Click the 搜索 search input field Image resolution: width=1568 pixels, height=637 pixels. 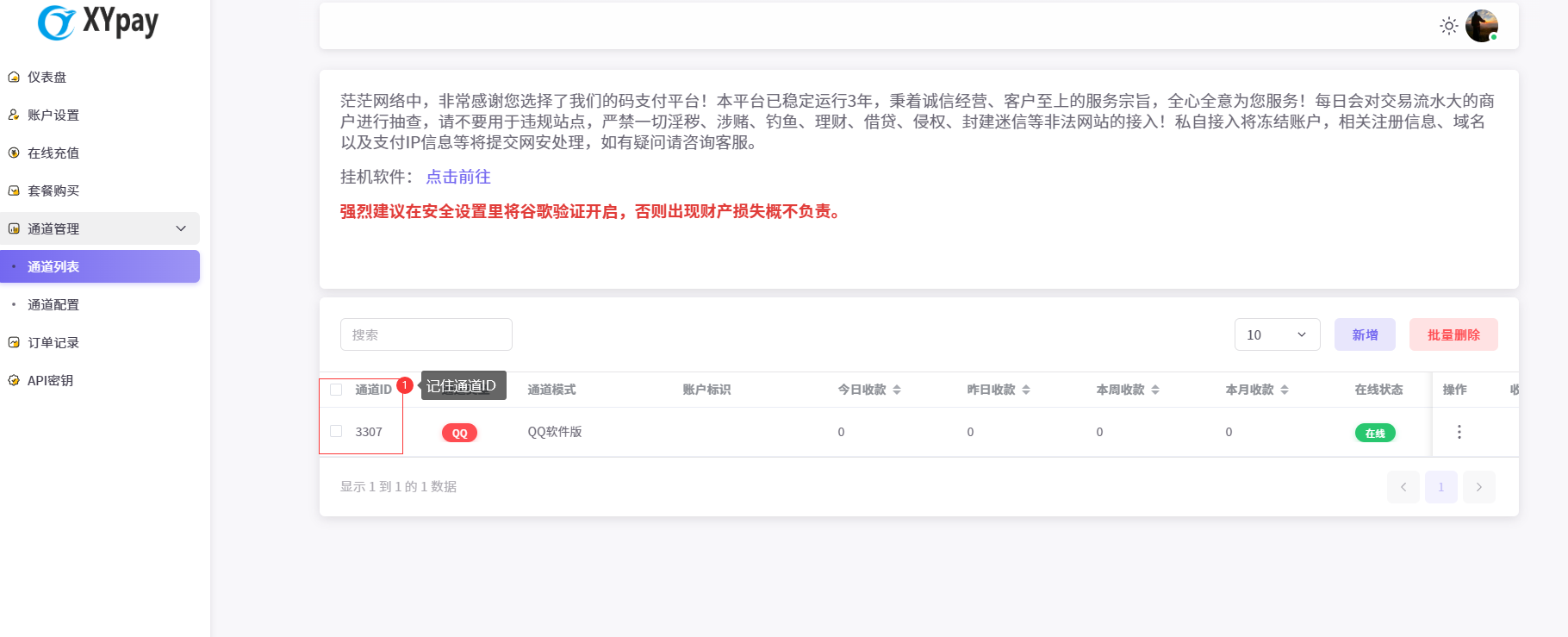[x=426, y=334]
